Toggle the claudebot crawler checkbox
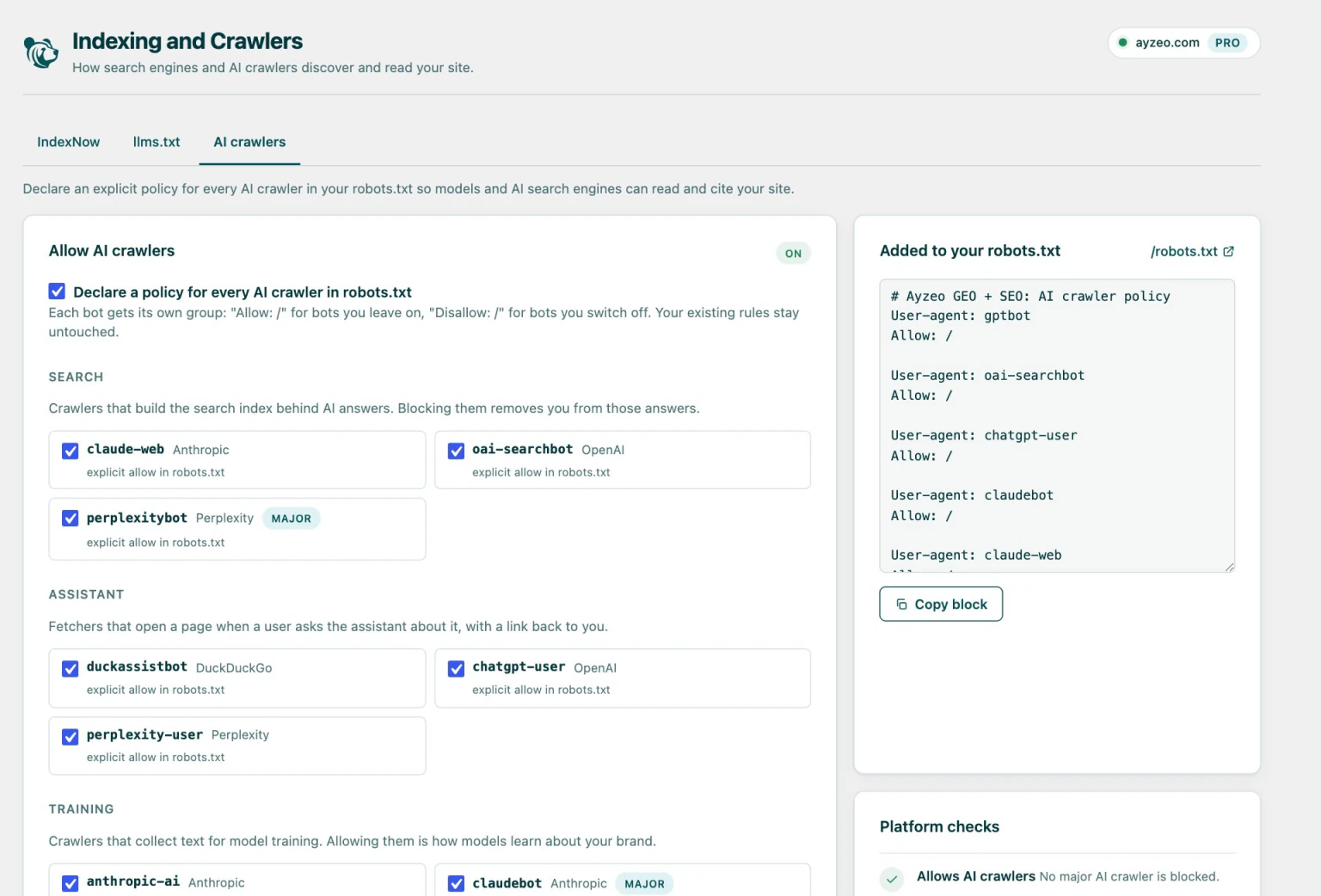Screen dimensions: 1321x896 point(457,883)
